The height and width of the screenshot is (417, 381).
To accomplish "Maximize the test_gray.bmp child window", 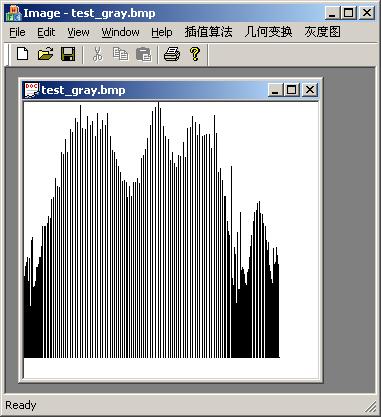I will click(x=292, y=90).
